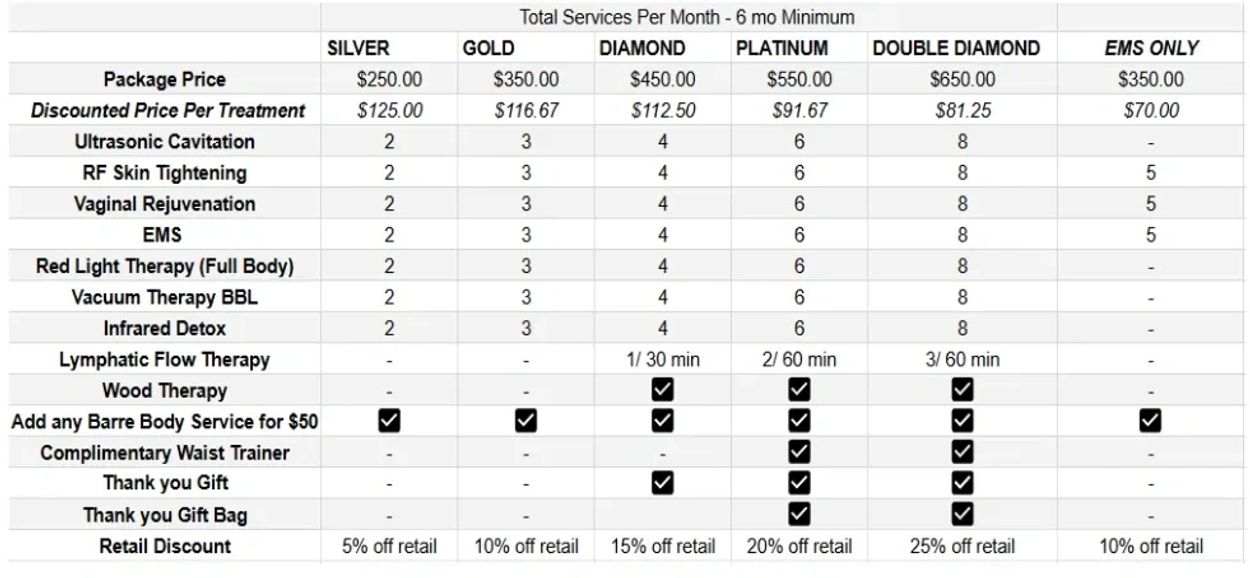Toggle EMS Only Barre Body Service checkbox
The image size is (1250, 578).
coord(1151,421)
